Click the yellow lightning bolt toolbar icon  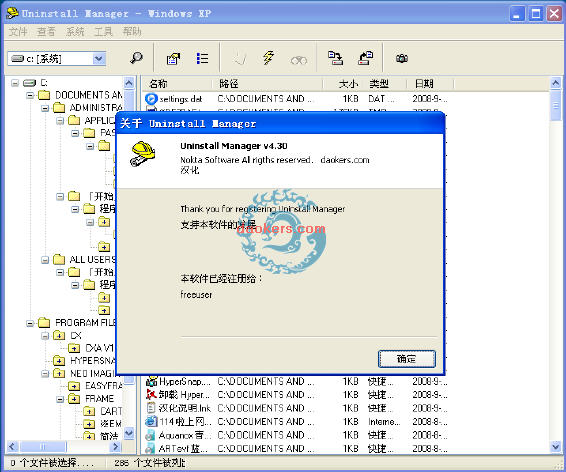(268, 58)
